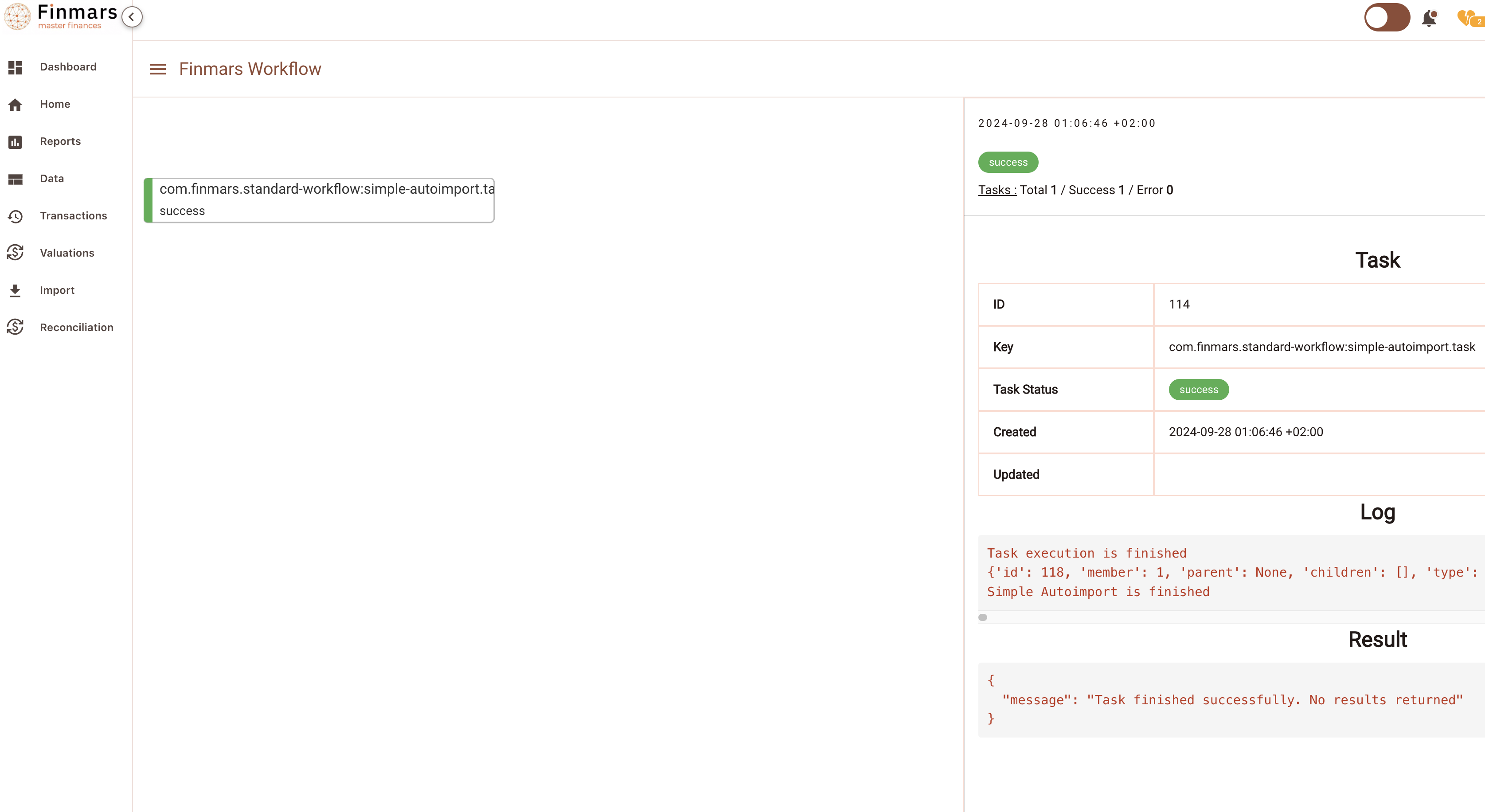Open Data menu item
This screenshot has width=1485, height=812.
(52, 178)
